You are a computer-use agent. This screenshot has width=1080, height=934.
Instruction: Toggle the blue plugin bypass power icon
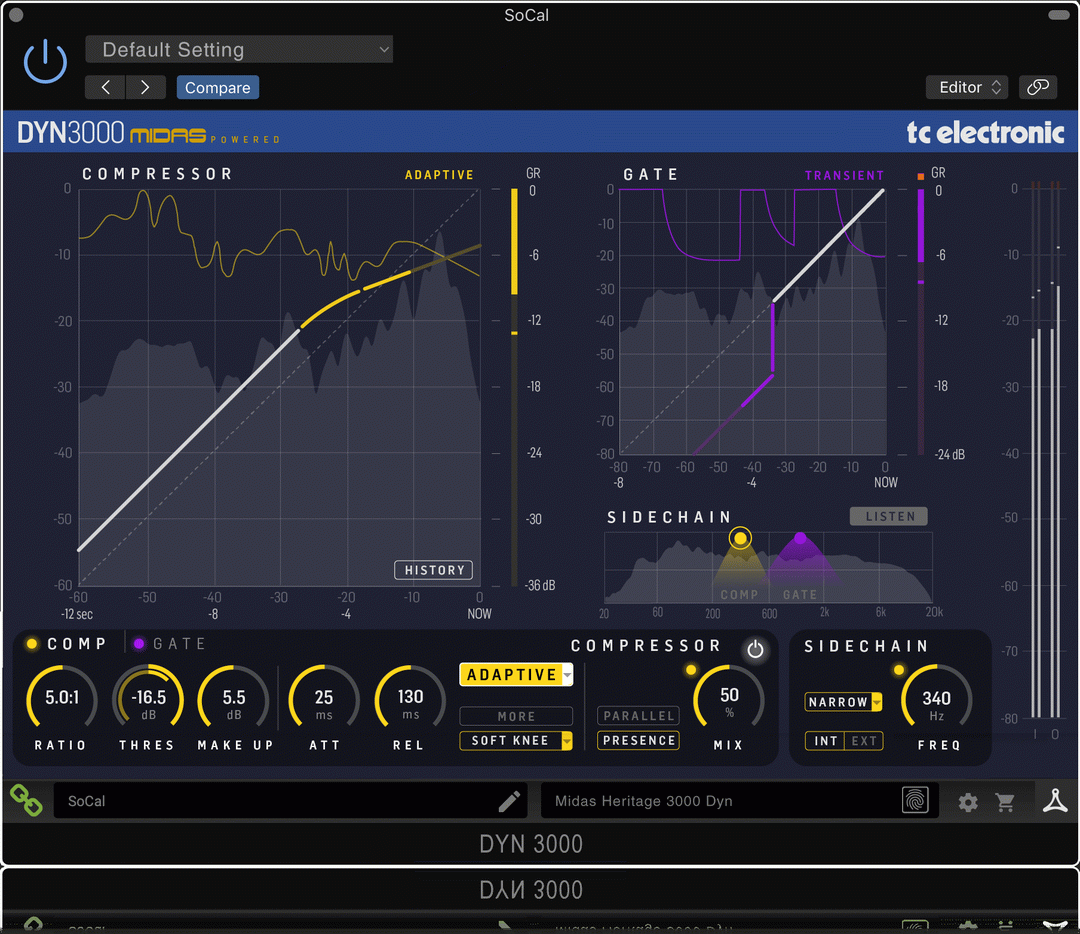click(45, 62)
